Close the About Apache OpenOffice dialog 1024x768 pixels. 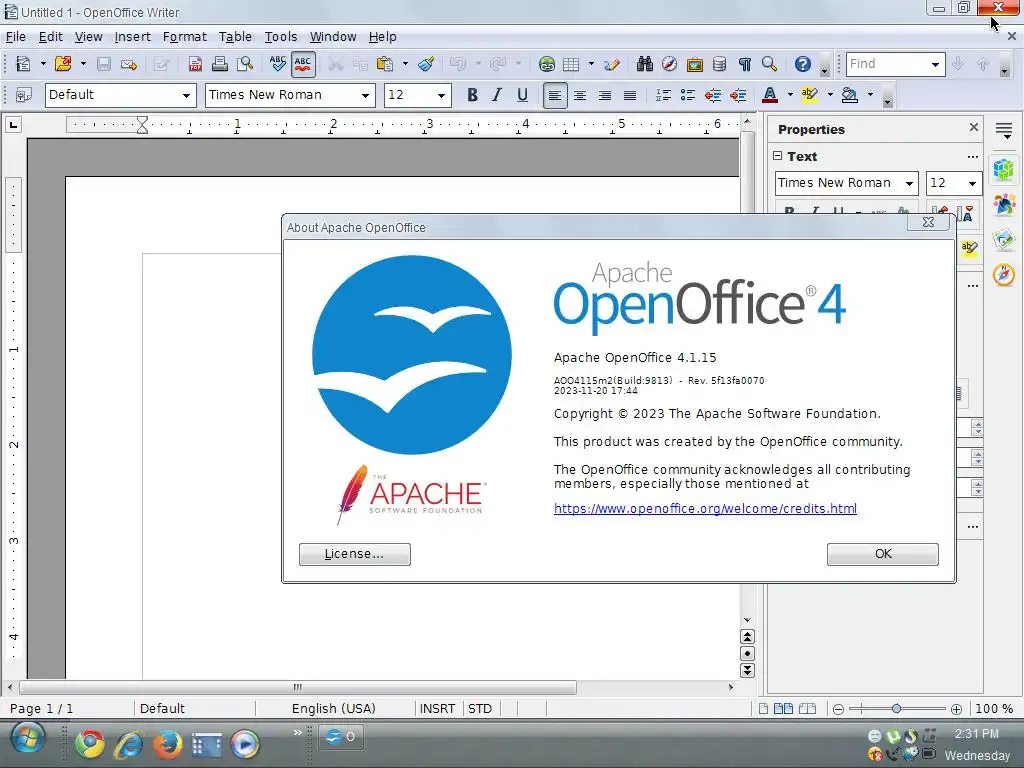(928, 222)
